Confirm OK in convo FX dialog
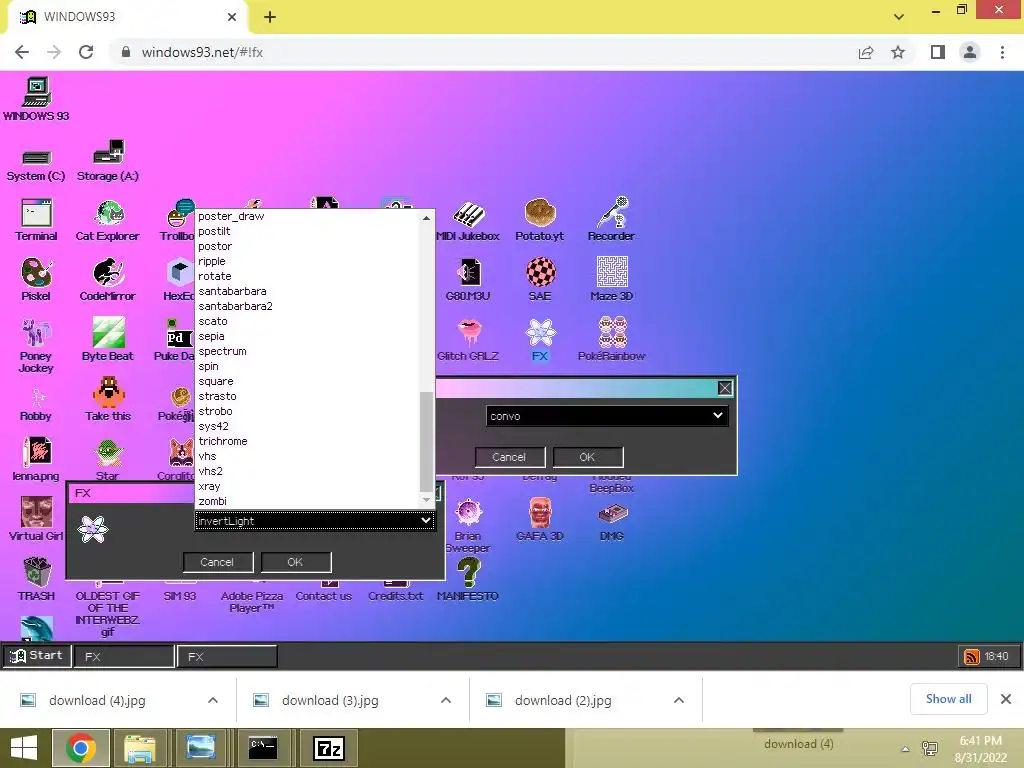Image resolution: width=1024 pixels, height=768 pixels. point(587,456)
